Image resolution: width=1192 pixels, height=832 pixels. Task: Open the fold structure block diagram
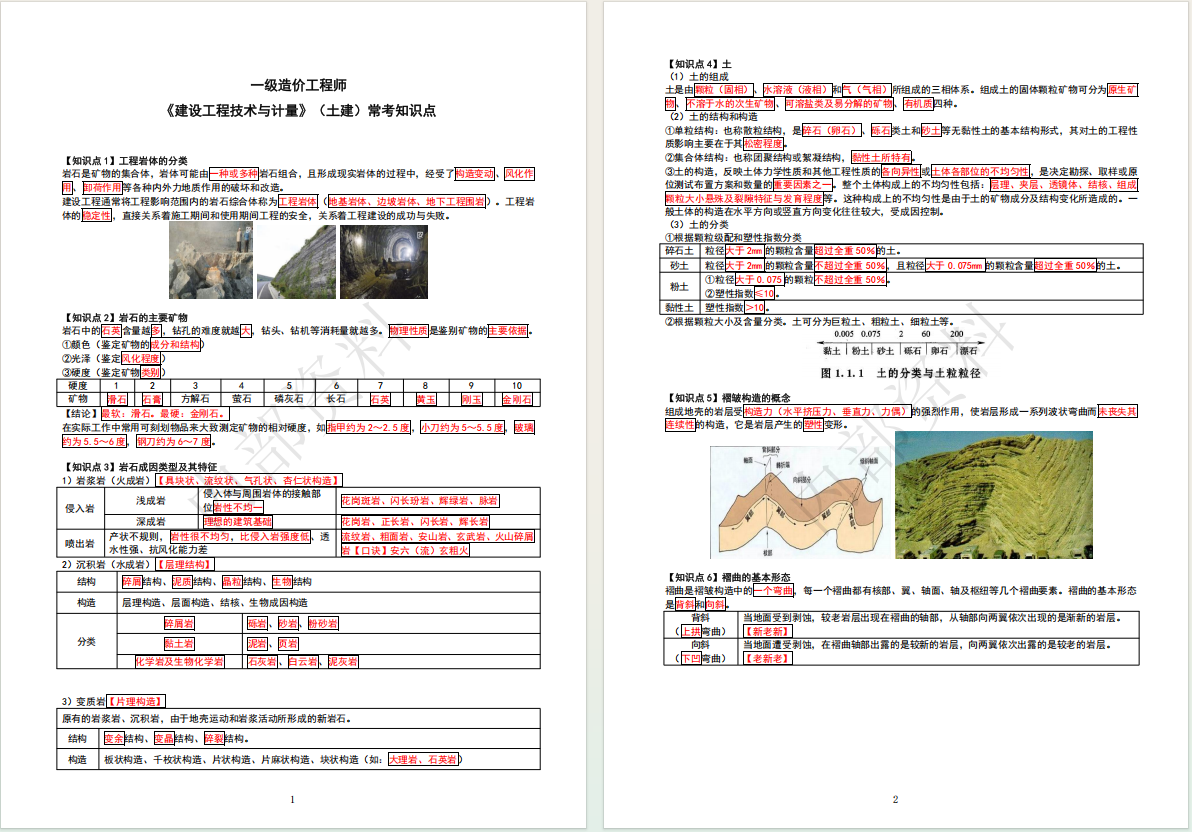coord(798,503)
